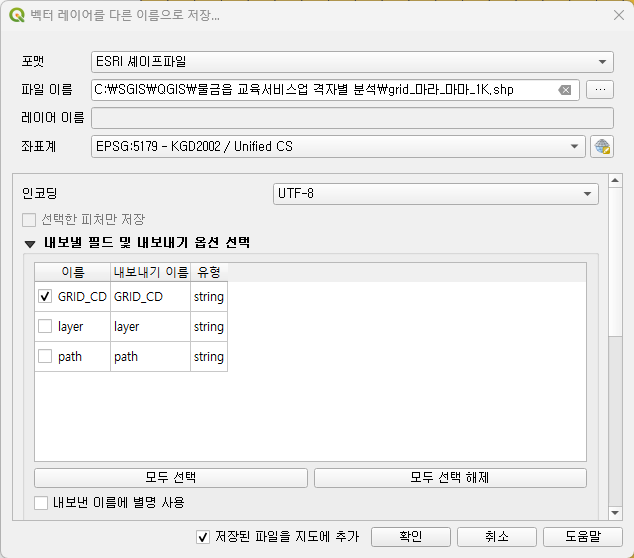Browse for a file with the ellipsis button
Image resolution: width=634 pixels, height=558 pixels.
600,89
